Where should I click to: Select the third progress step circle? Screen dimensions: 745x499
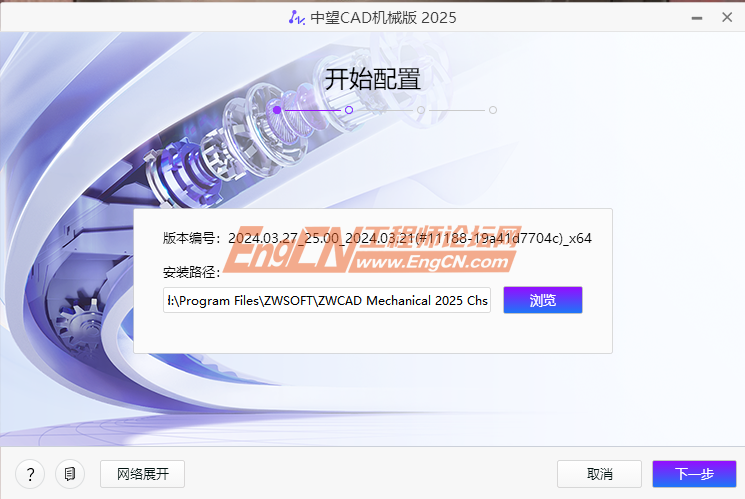click(421, 110)
